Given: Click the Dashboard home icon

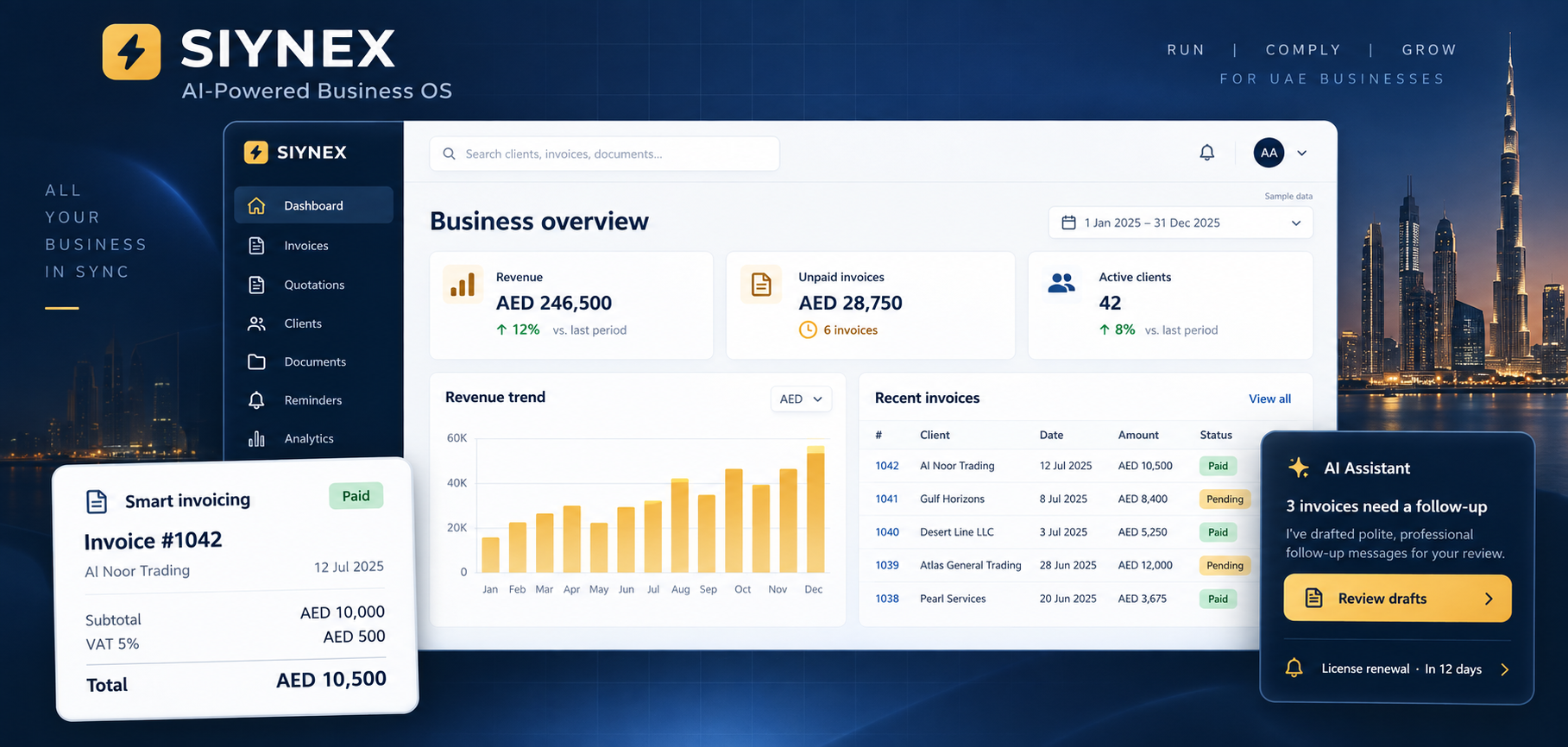Looking at the screenshot, I should (256, 205).
